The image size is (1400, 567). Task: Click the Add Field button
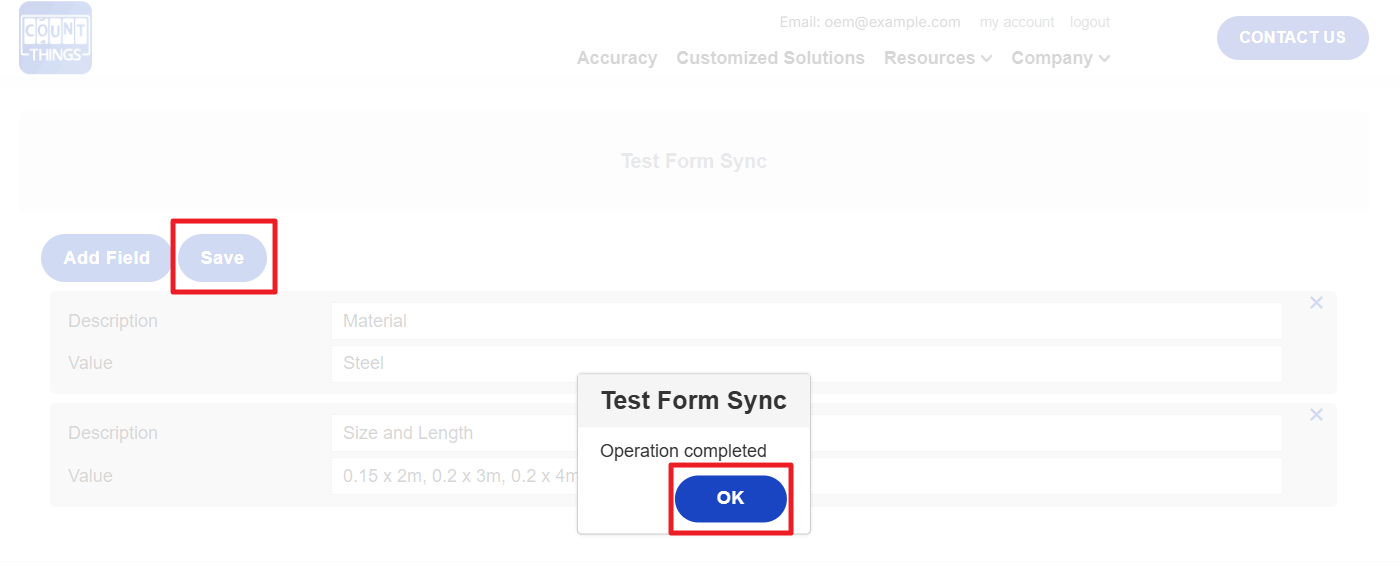(x=107, y=258)
